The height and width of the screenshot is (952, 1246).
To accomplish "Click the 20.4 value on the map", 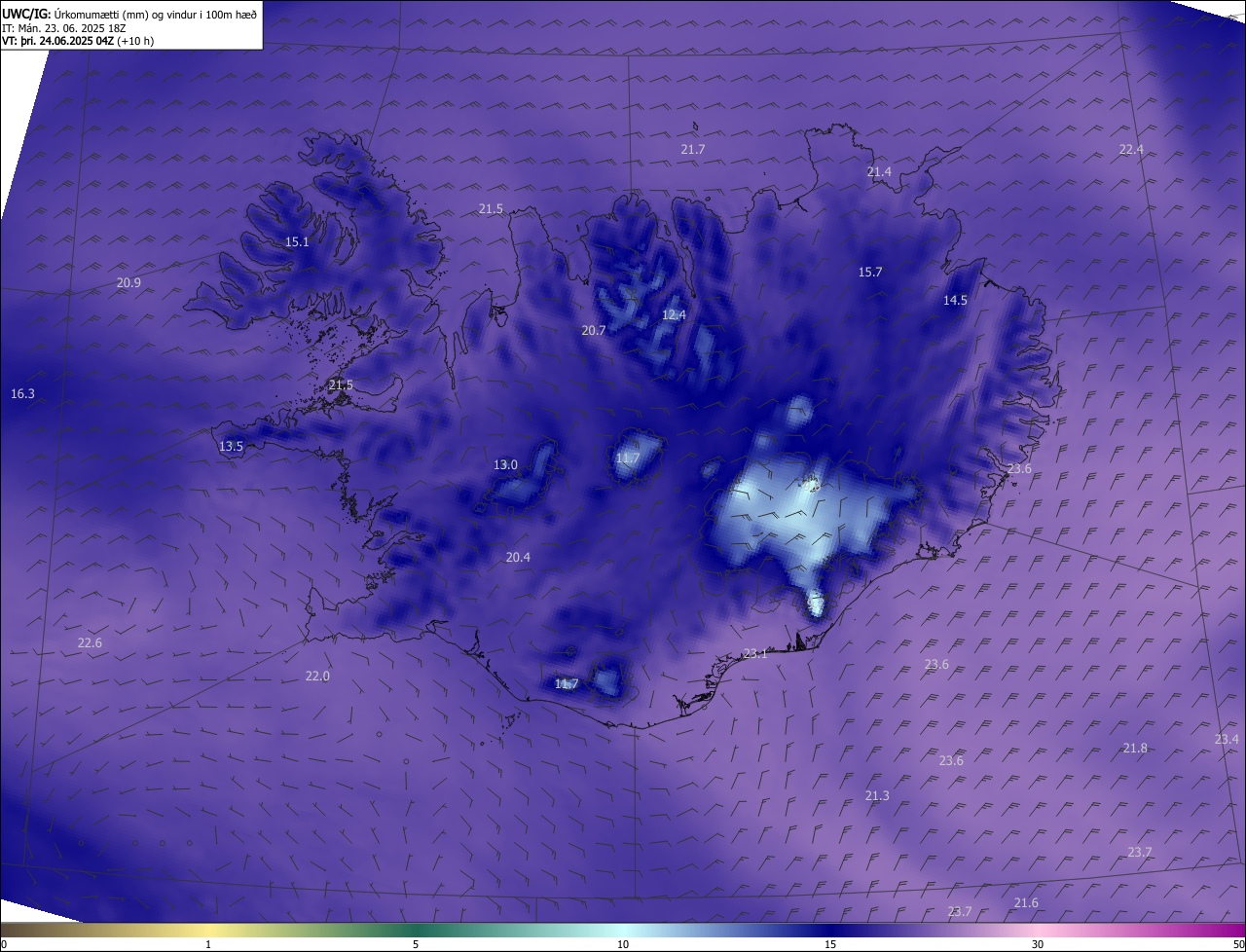I will (518, 557).
